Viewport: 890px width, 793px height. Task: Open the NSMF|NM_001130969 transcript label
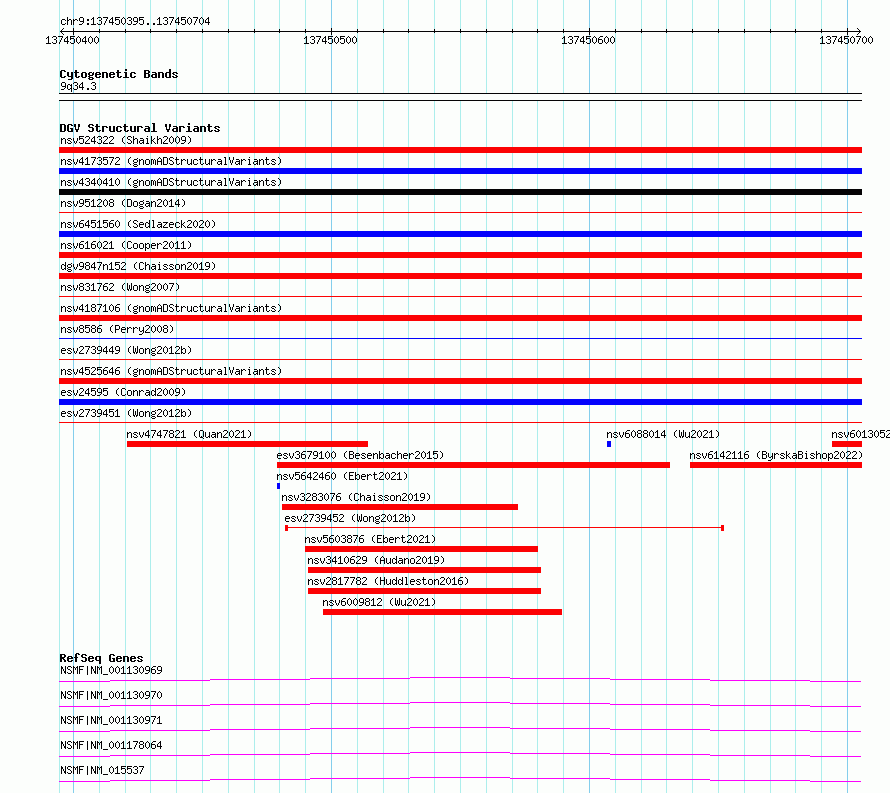tap(111, 670)
